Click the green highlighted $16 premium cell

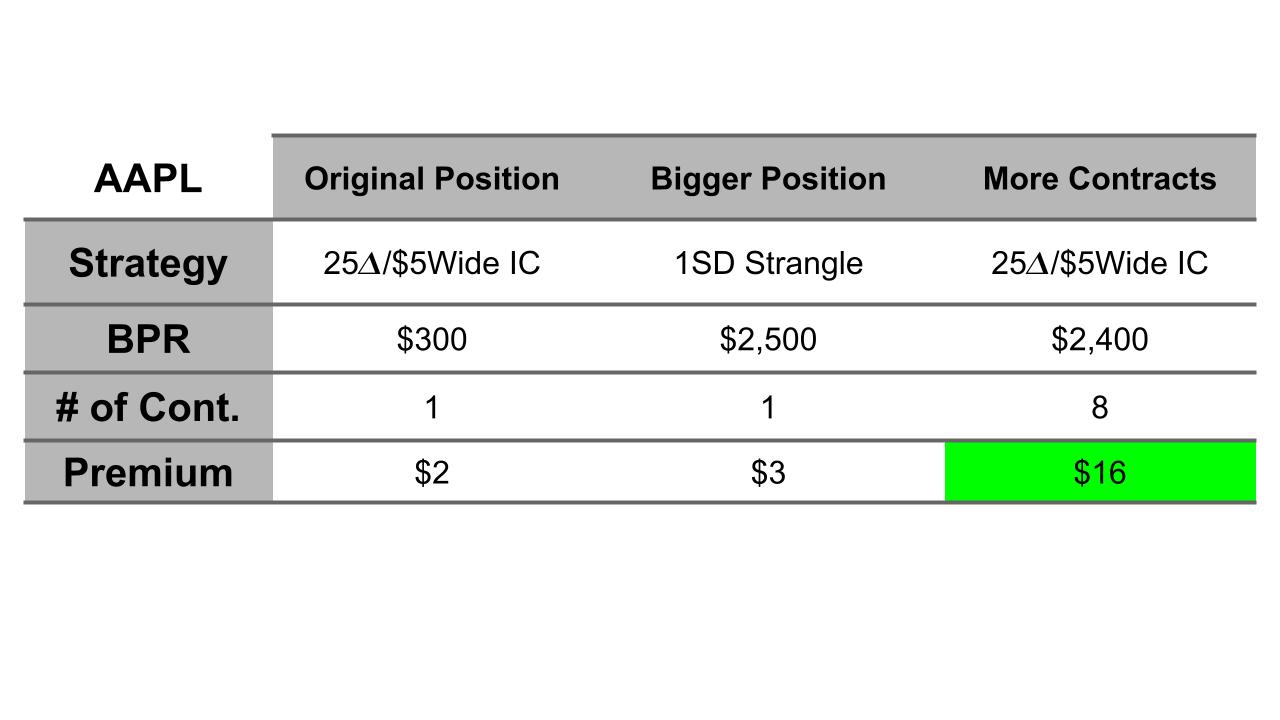coord(1099,472)
